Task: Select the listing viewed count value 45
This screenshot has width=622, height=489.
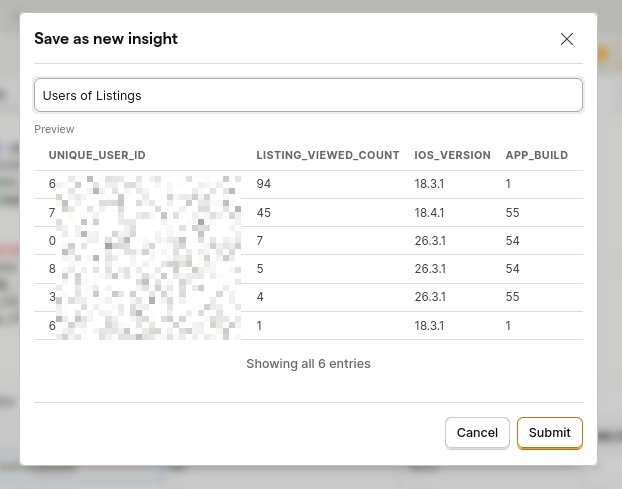Action: point(264,213)
